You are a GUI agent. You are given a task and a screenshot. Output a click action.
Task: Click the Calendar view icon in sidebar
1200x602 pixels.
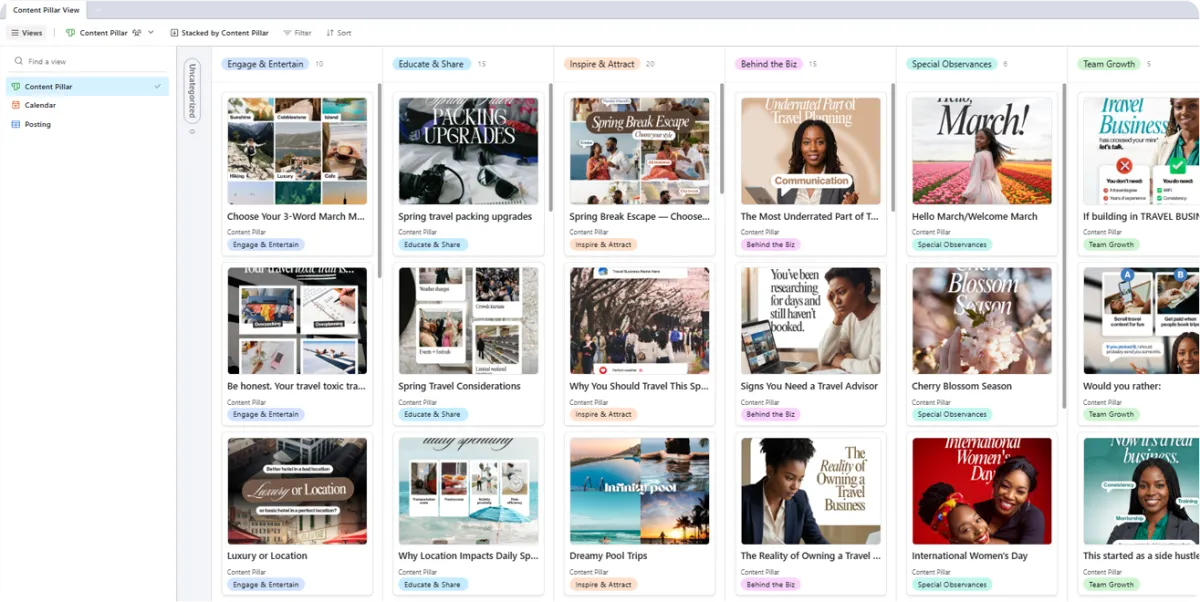(16, 105)
